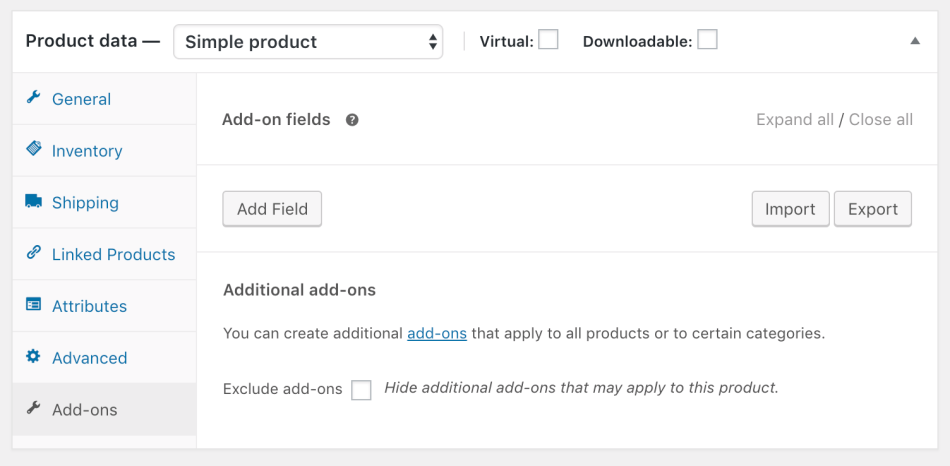This screenshot has width=950, height=466.
Task: Open the Simple product type dropdown
Action: pos(308,42)
